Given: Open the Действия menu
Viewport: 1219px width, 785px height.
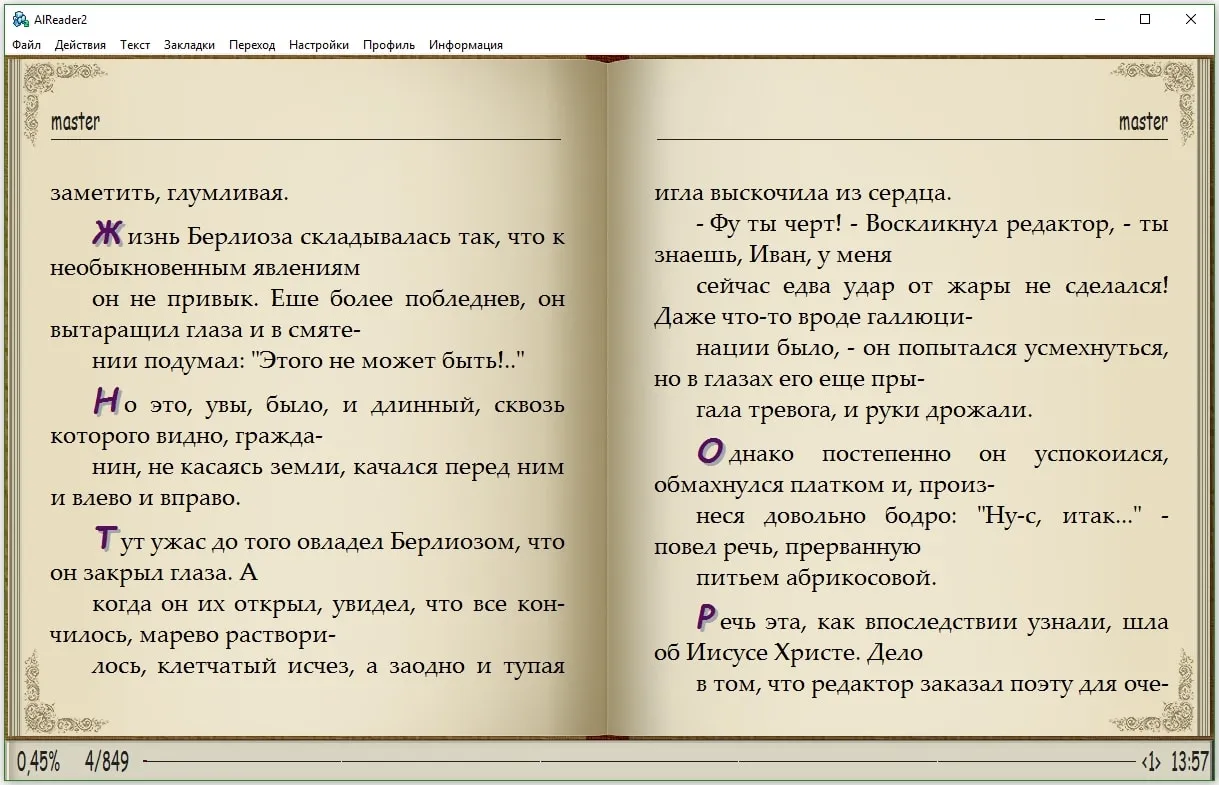Looking at the screenshot, I should click(80, 45).
